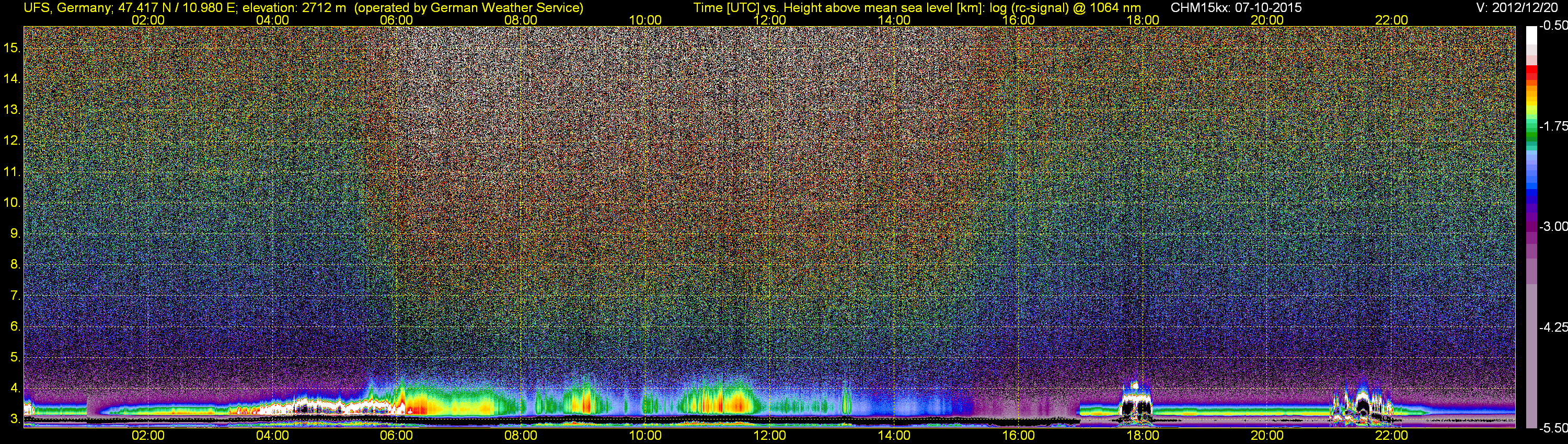Screen dimensions: 1568x444
Task: Click the 15. km height axis label
Action: click(x=12, y=48)
